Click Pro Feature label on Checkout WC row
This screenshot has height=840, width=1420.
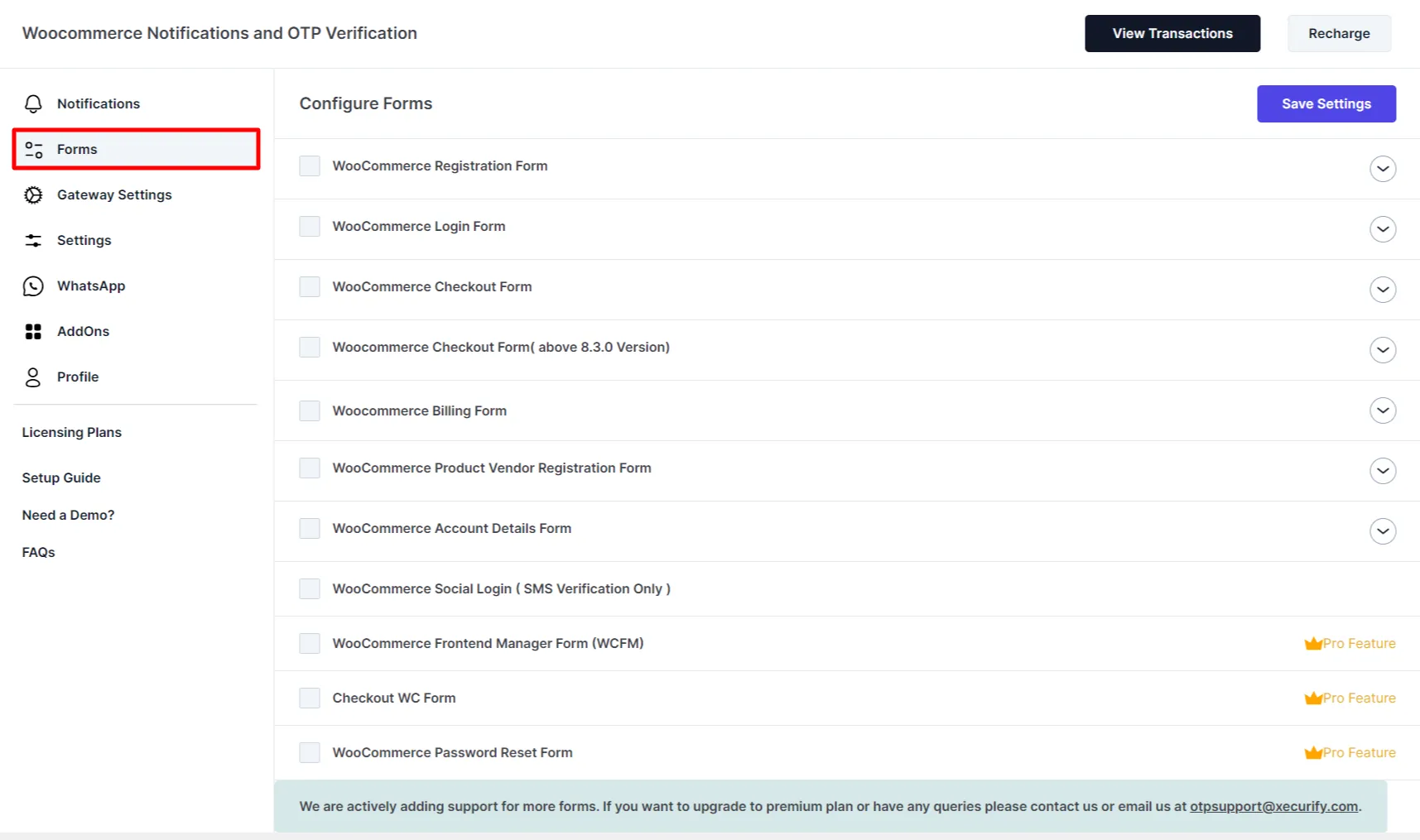click(x=1359, y=698)
